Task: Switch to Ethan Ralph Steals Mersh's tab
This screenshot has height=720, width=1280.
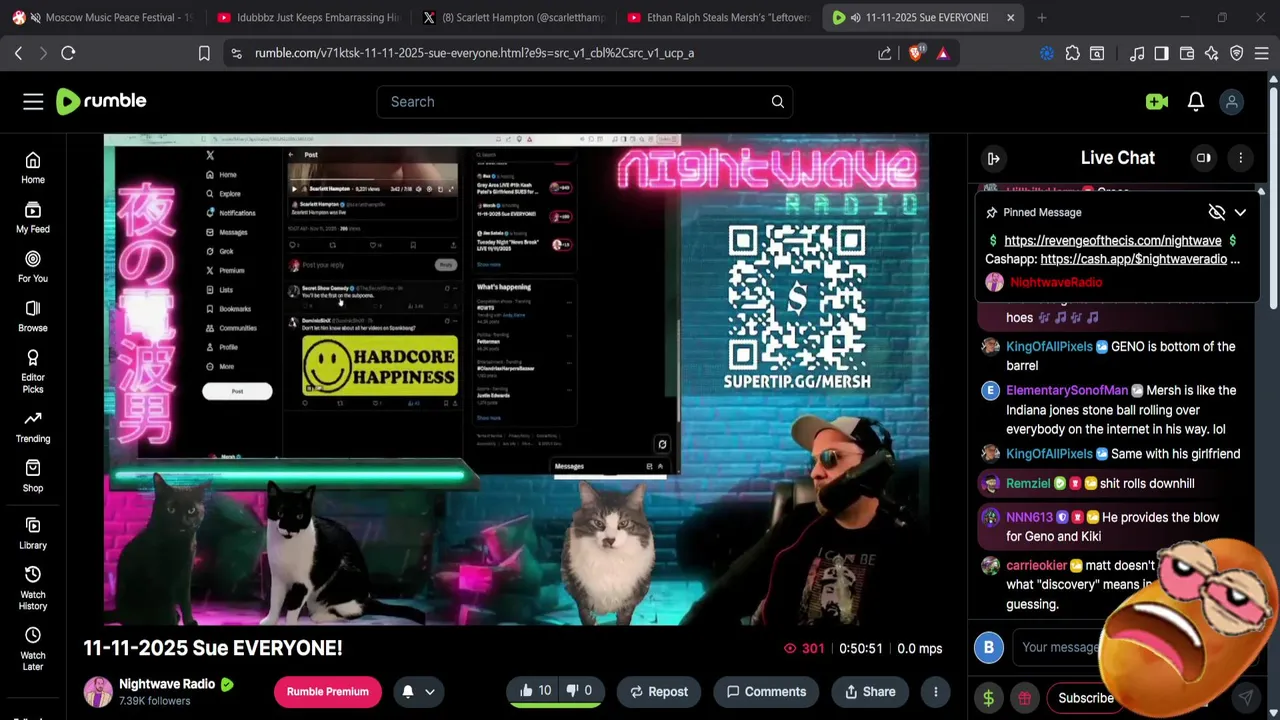Action: click(x=718, y=17)
